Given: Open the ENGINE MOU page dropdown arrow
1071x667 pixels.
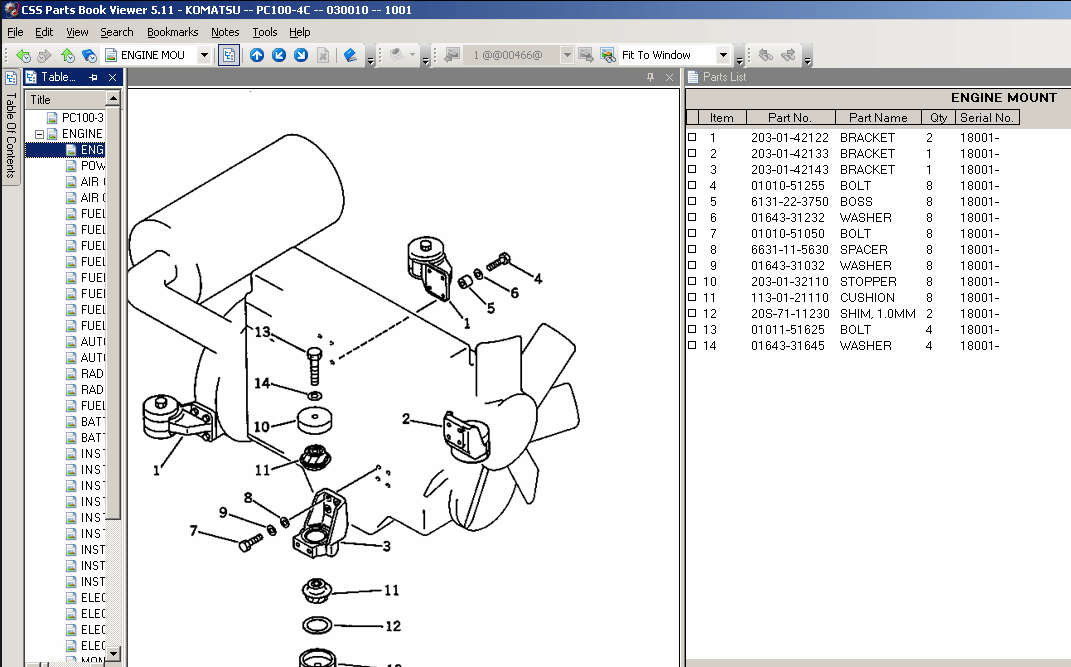Looking at the screenshot, I should pyautogui.click(x=204, y=55).
